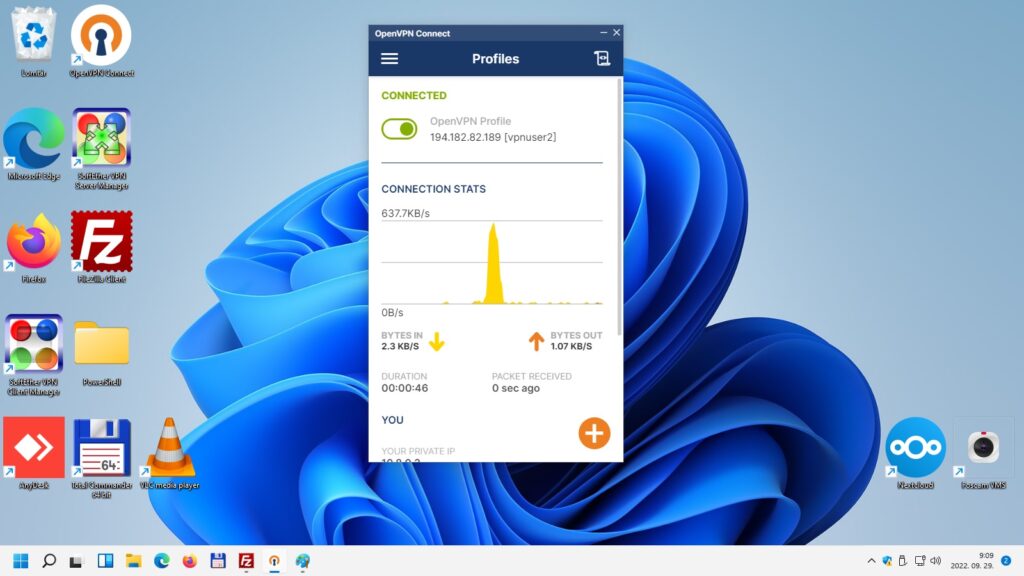Open Widgets from the taskbar
Viewport: 1024px width, 576px height.
[105, 561]
